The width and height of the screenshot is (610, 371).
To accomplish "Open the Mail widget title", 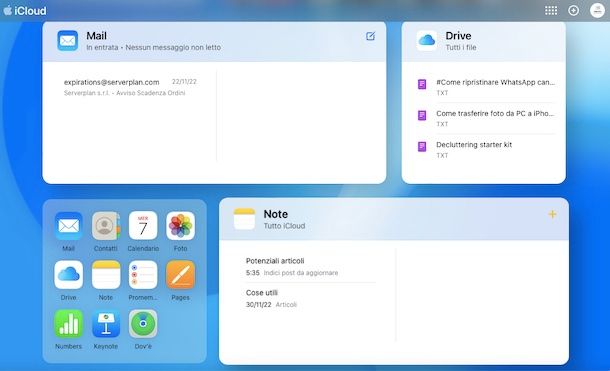I will coord(96,36).
